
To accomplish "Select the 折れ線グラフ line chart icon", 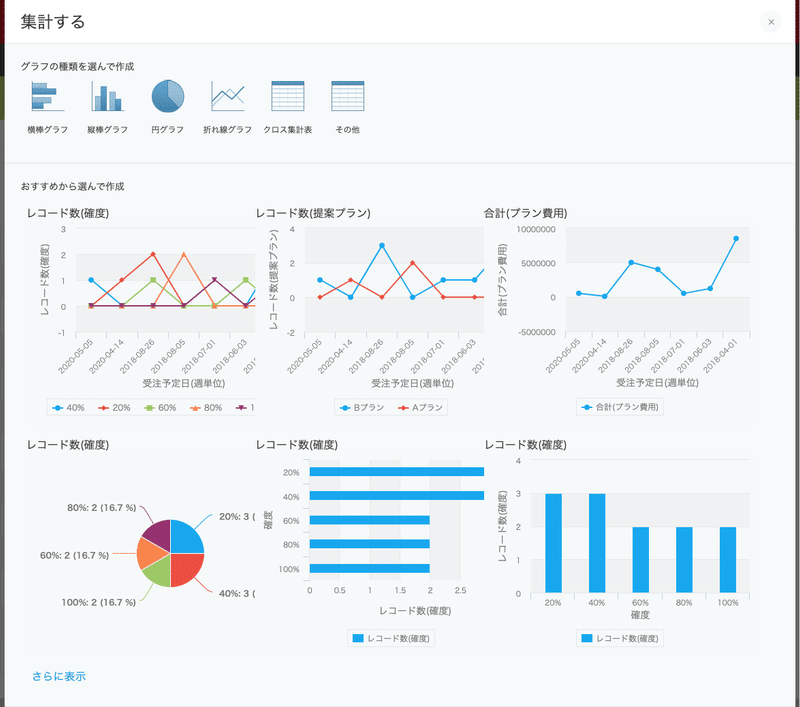I will click(228, 96).
